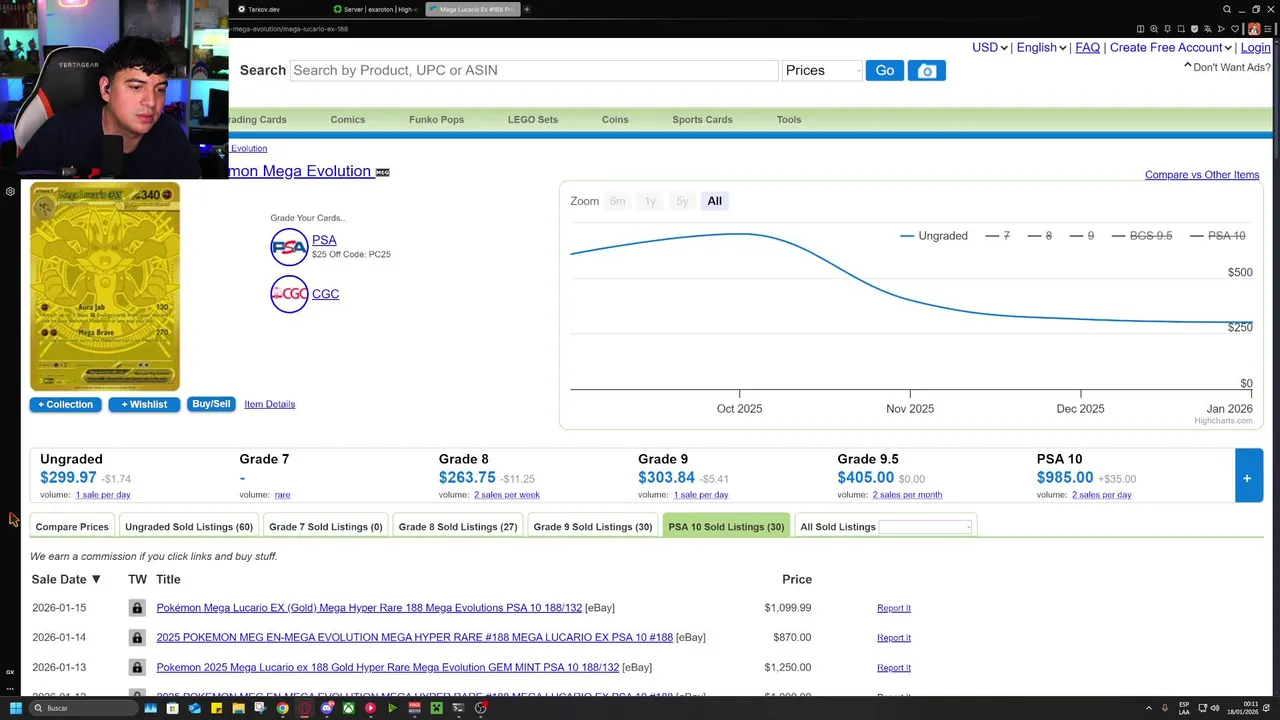
Task: Open Opera GX from the taskbar
Action: (x=305, y=708)
